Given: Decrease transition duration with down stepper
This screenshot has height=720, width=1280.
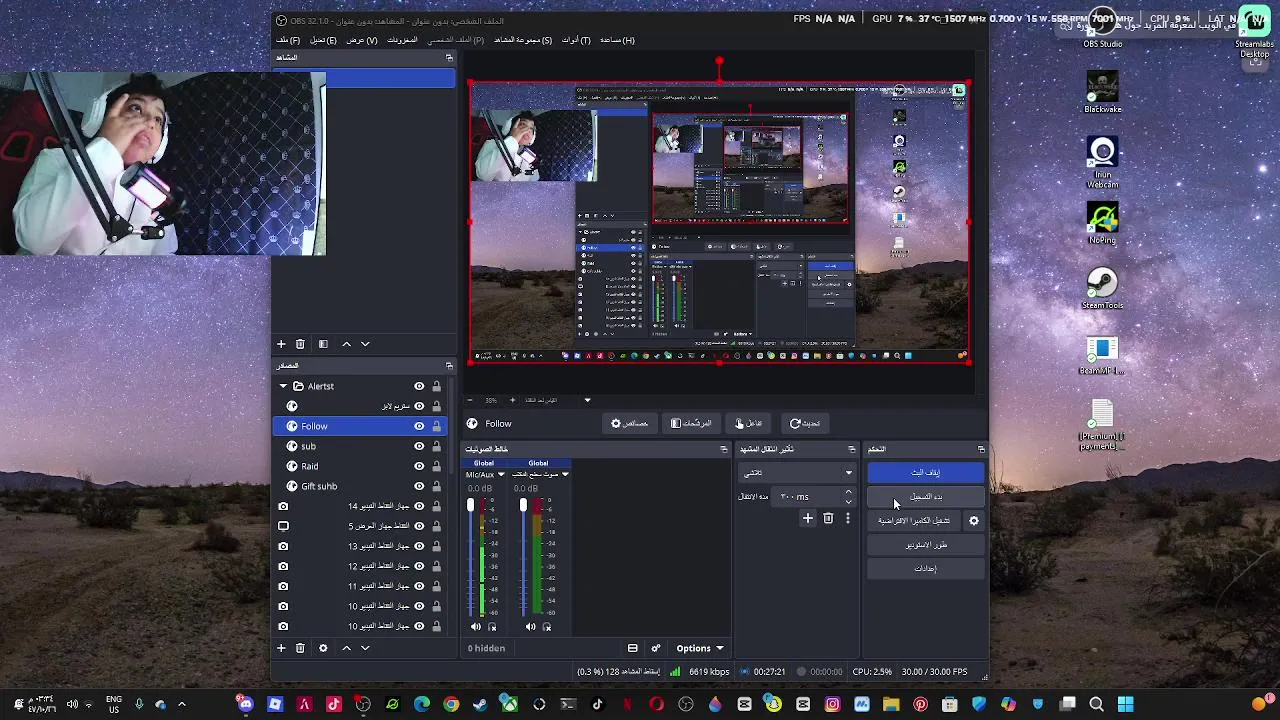Looking at the screenshot, I should (848, 500).
